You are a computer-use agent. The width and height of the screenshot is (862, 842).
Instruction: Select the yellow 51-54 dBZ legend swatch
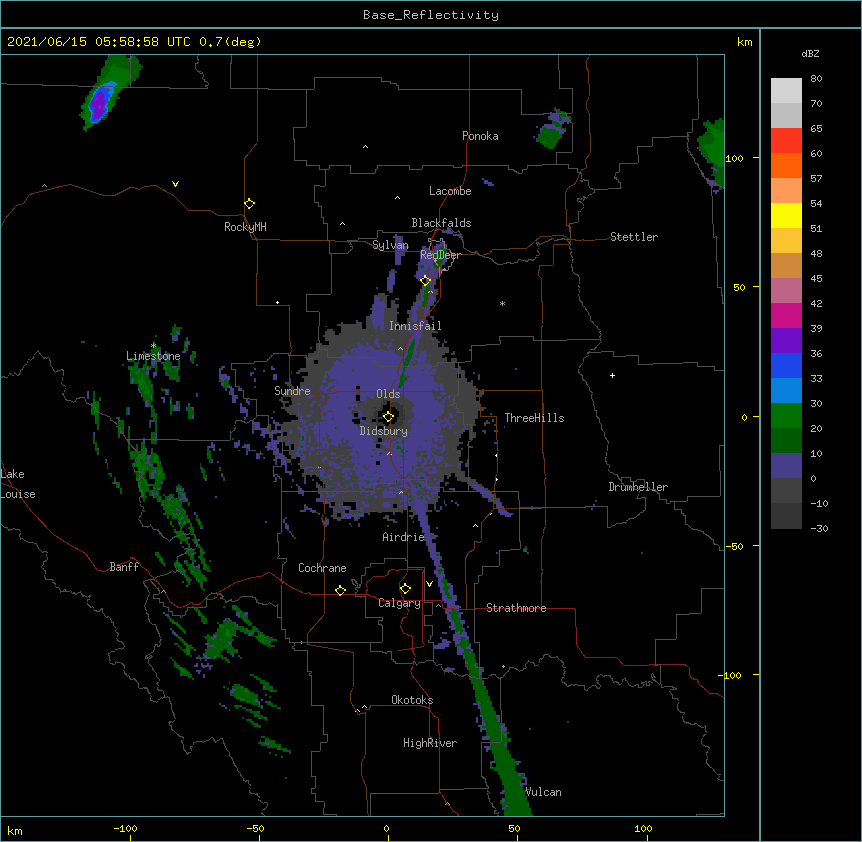coord(786,215)
